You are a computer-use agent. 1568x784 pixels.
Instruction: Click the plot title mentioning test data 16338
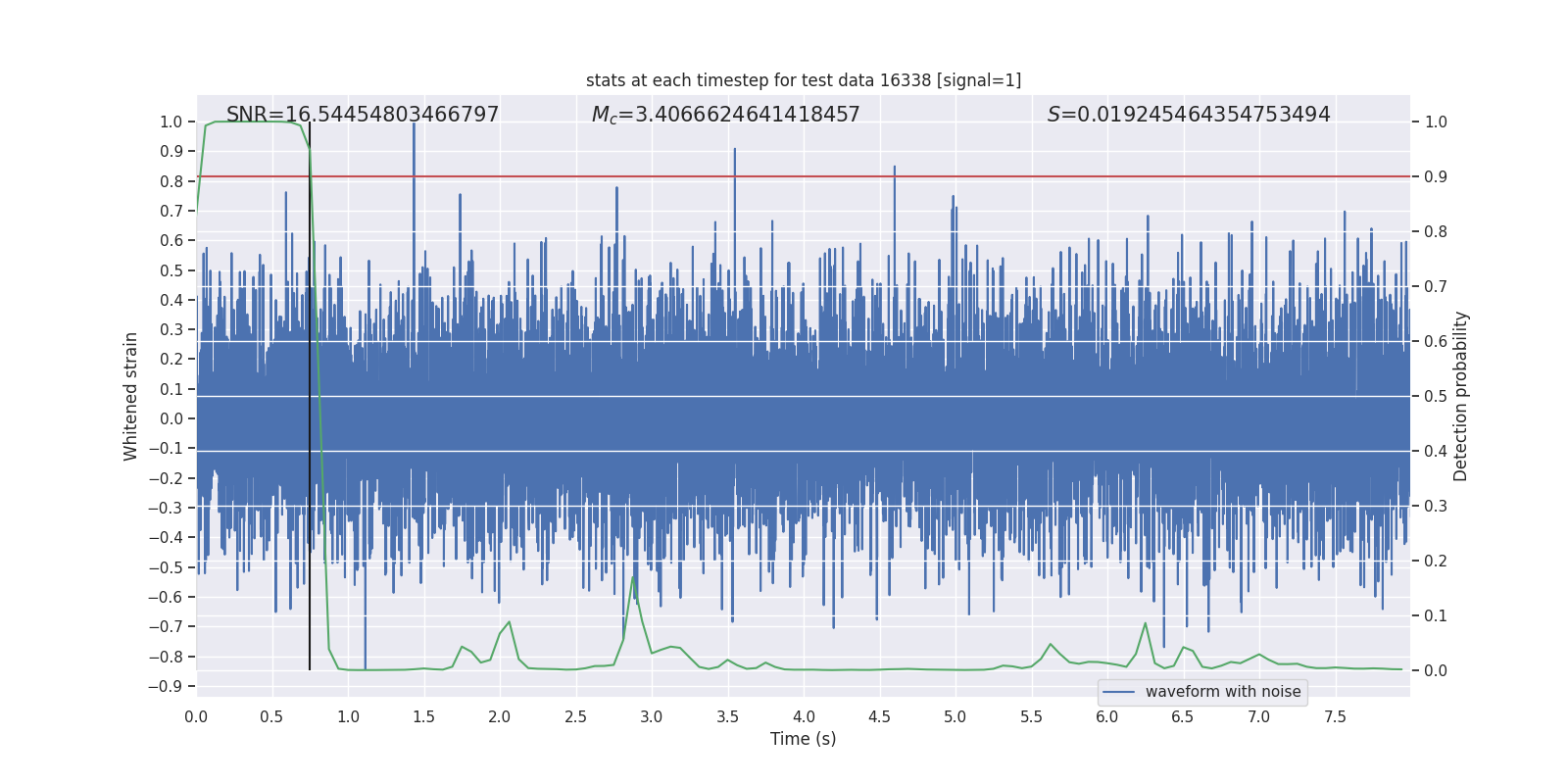click(803, 80)
